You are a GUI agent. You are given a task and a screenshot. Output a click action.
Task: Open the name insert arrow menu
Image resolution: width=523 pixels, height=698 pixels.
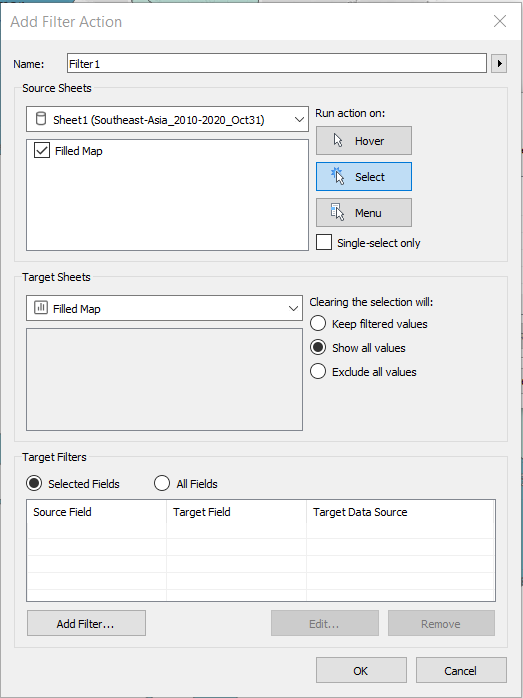pyautogui.click(x=499, y=64)
